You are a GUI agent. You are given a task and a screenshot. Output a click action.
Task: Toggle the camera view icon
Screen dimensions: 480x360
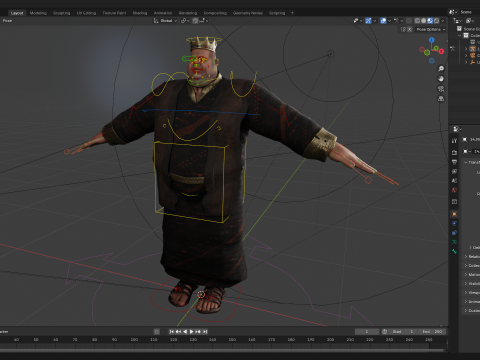coord(441,89)
